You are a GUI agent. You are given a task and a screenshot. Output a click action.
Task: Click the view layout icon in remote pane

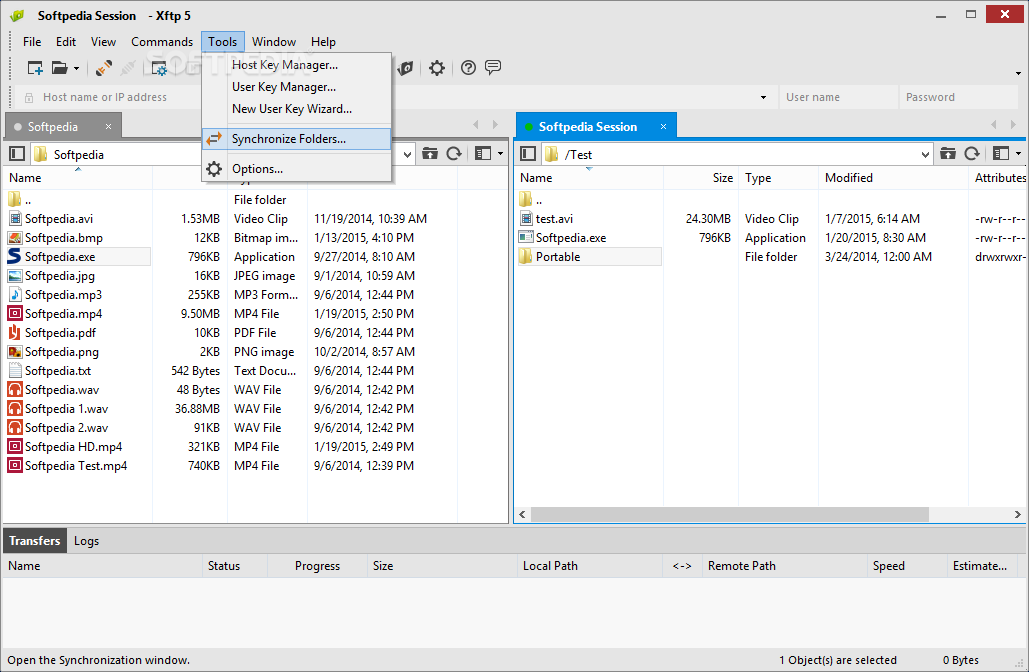(1001, 154)
